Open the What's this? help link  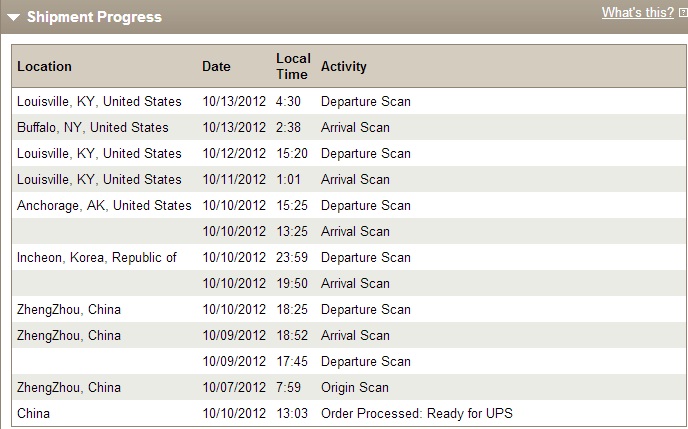638,12
